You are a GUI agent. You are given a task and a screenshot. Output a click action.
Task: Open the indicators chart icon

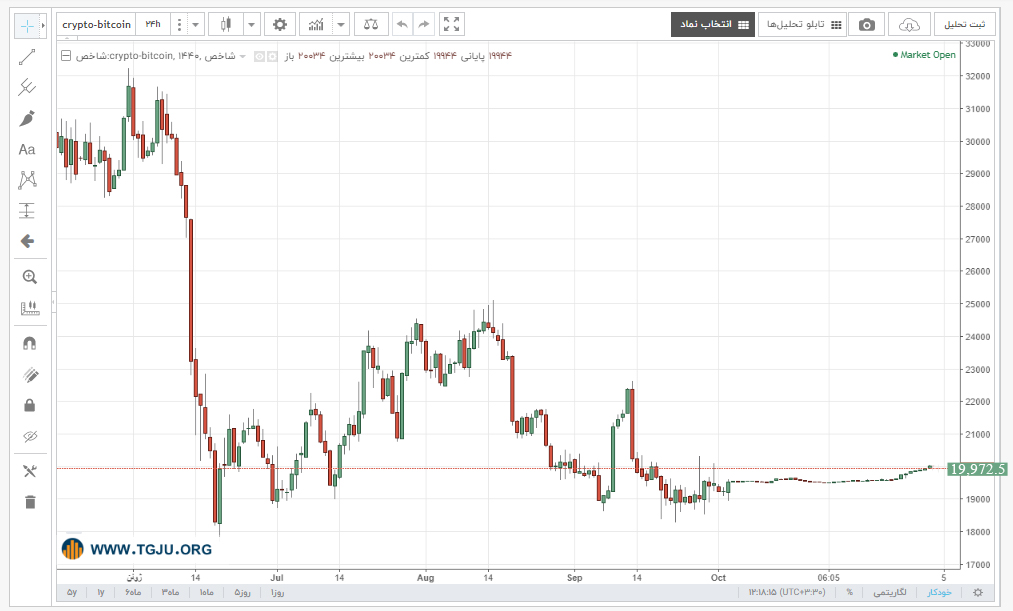[x=316, y=25]
